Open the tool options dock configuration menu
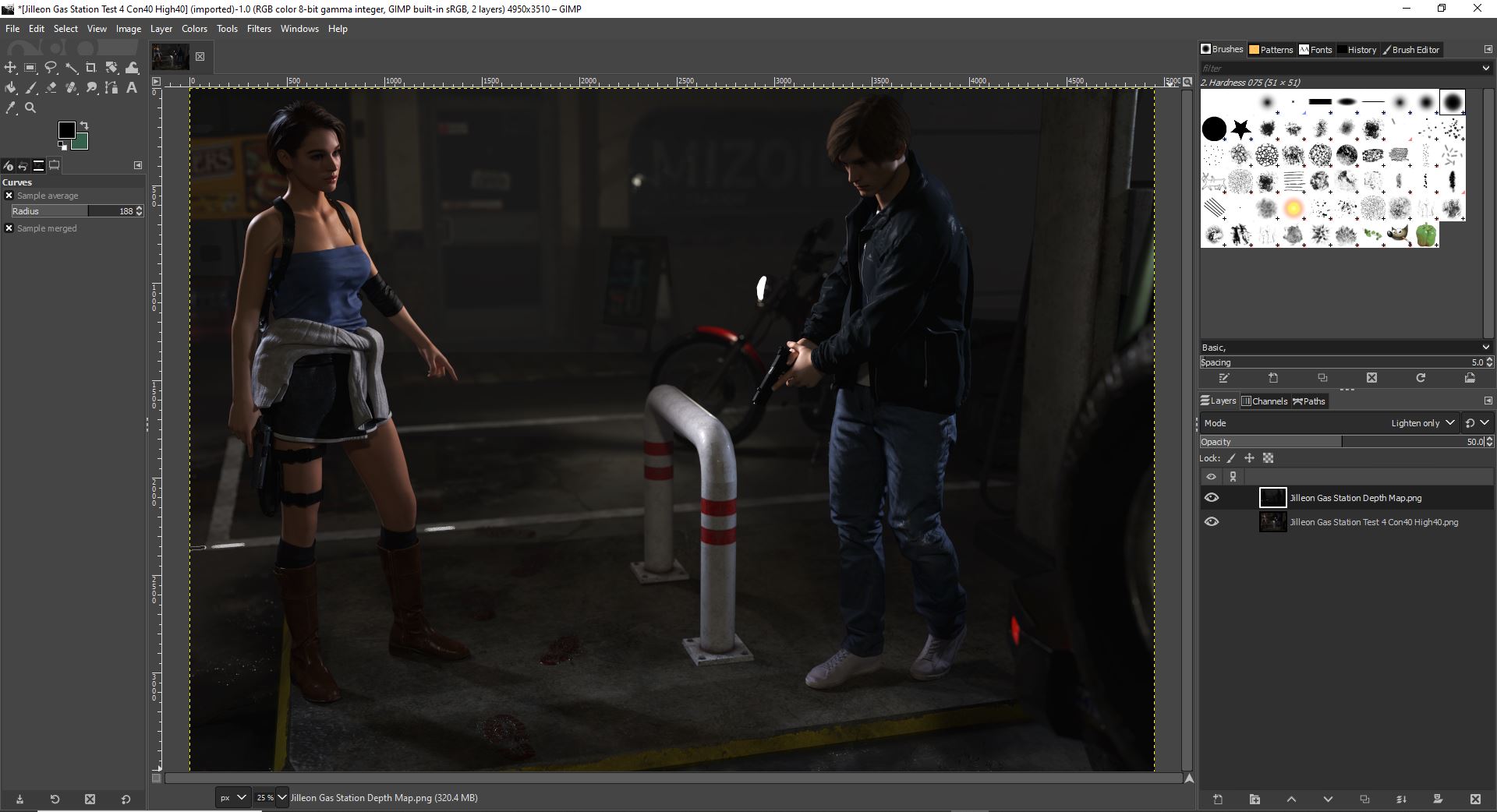 pos(138,165)
